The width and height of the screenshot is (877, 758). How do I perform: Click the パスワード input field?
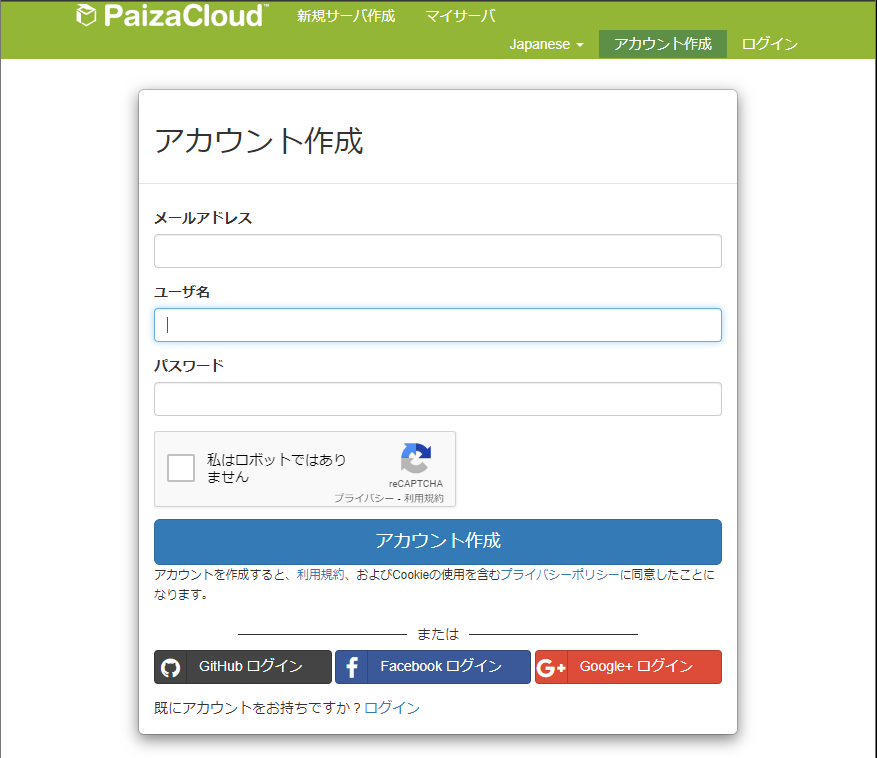[437, 399]
